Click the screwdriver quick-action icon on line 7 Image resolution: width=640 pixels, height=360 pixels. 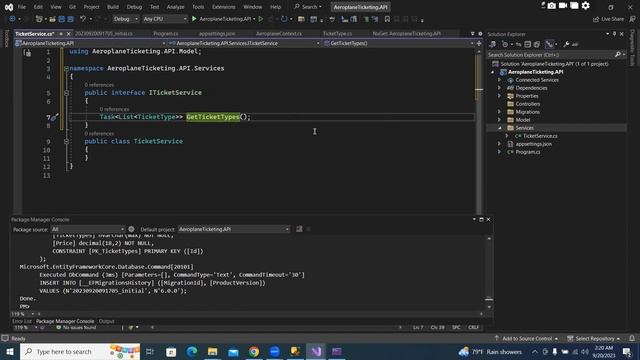tap(54, 117)
